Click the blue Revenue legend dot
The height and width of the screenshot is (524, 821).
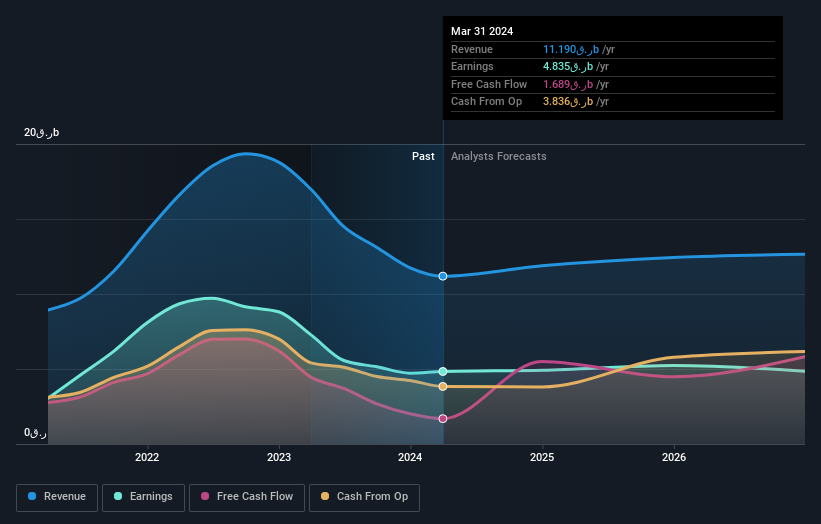tap(32, 496)
